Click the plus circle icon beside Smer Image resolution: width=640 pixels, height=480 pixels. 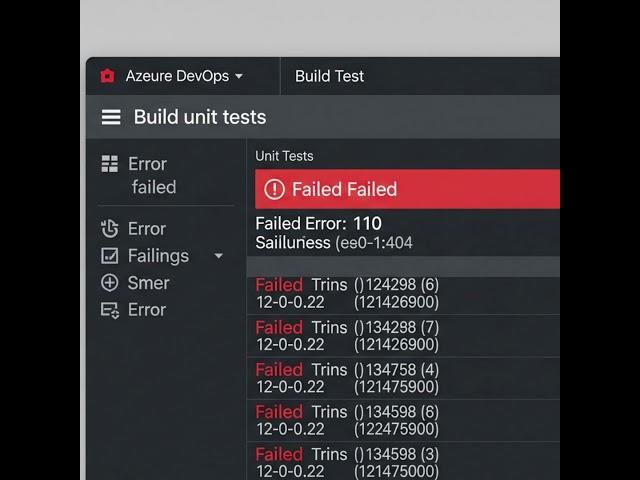(110, 283)
